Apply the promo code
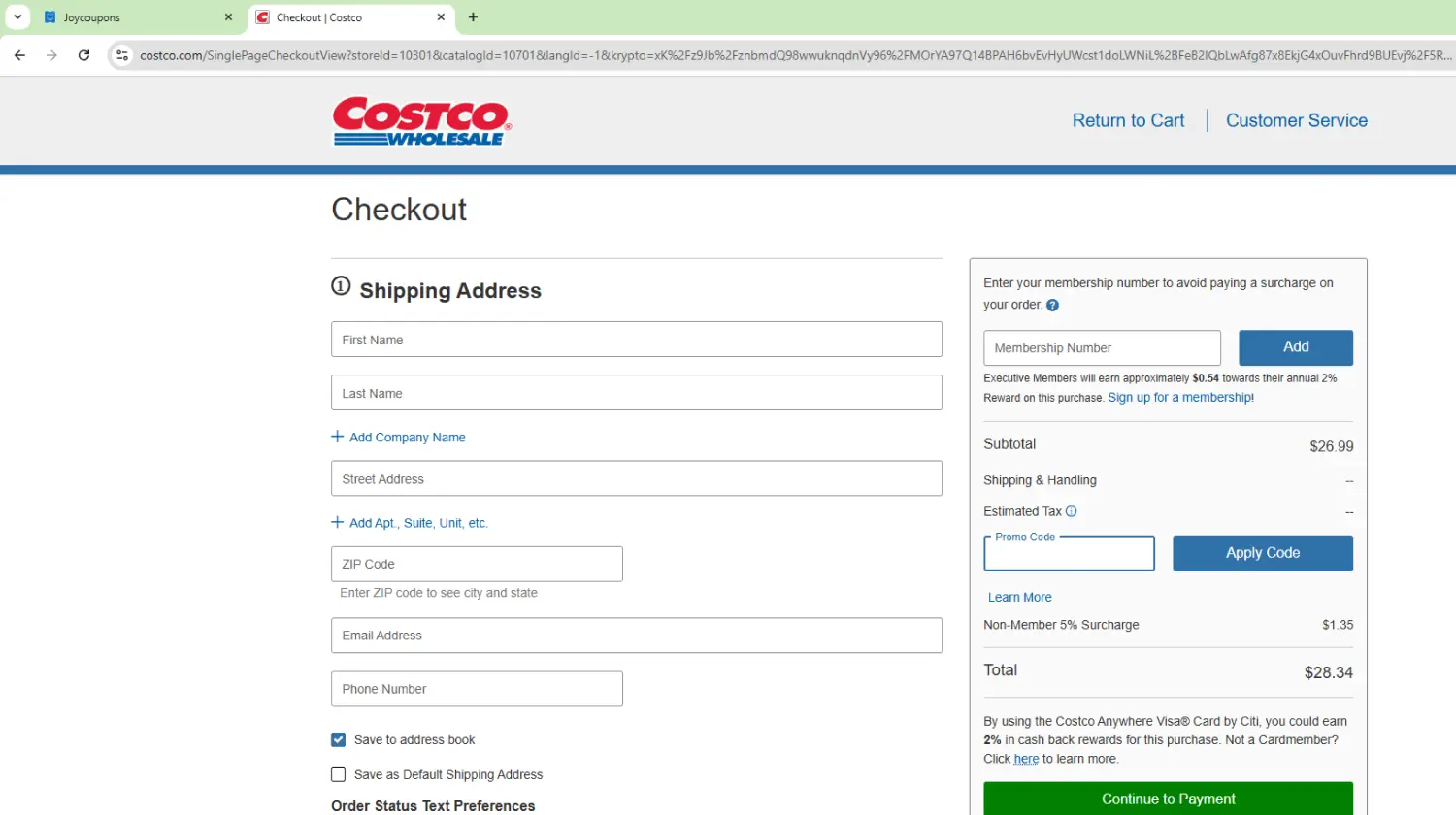This screenshot has height=815, width=1456. [1263, 553]
